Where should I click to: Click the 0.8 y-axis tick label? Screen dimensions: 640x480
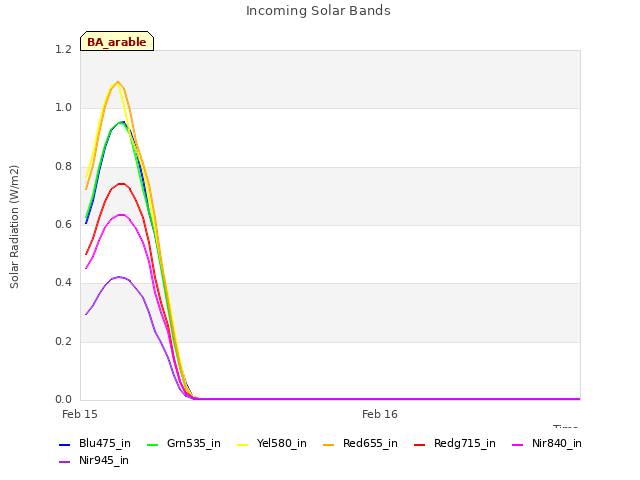coord(64,167)
